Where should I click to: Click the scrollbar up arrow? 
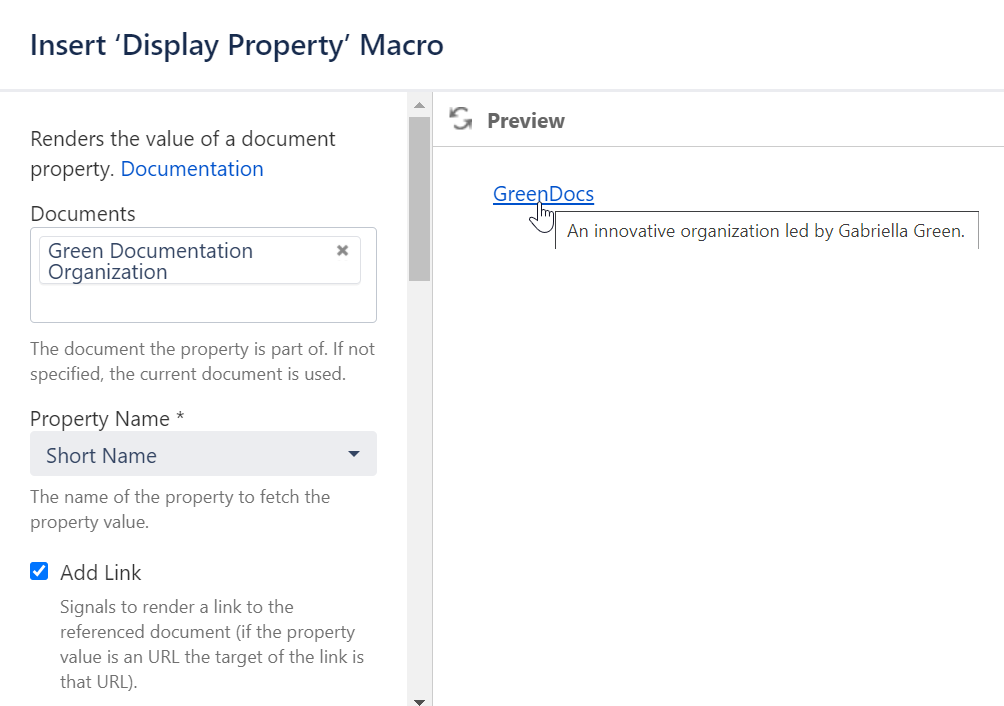tap(419, 104)
